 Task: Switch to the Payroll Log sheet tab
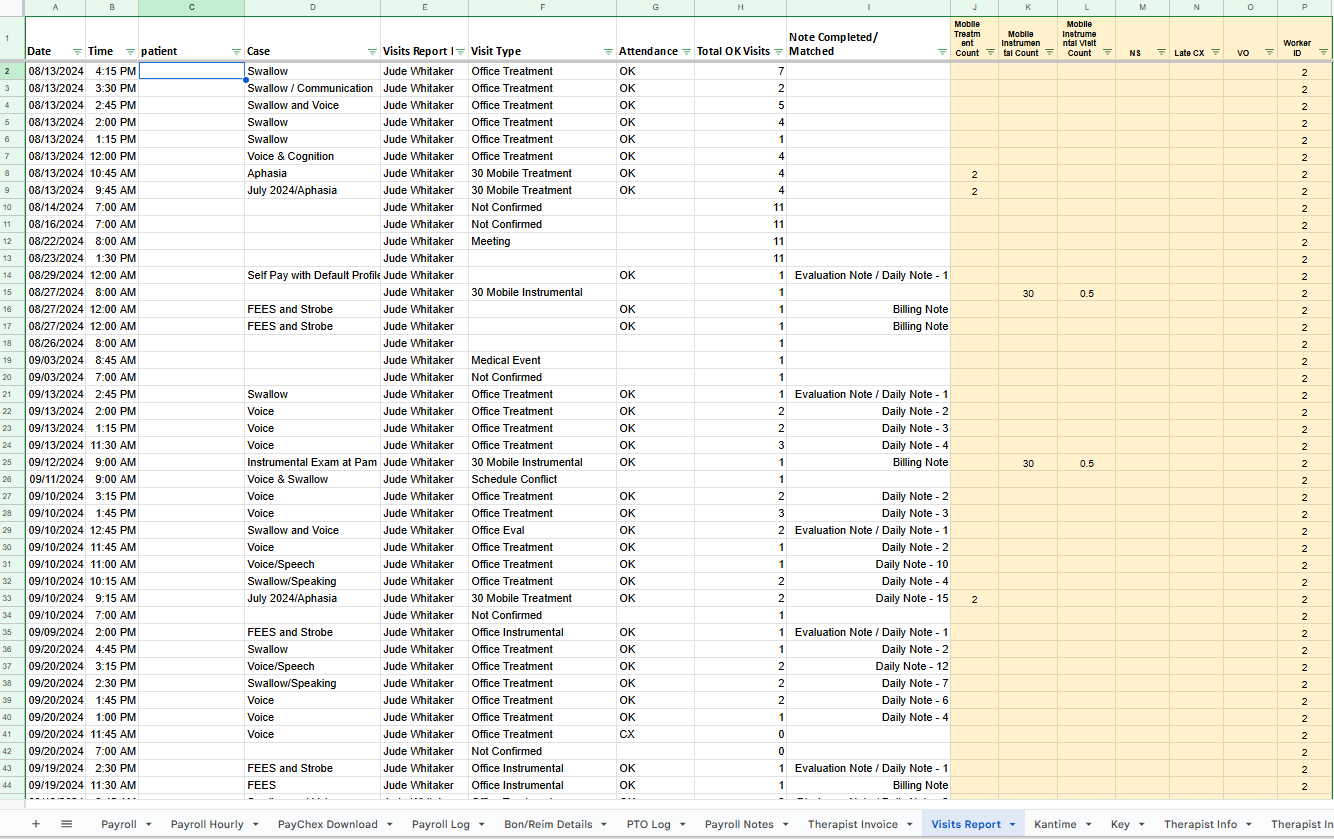441,825
